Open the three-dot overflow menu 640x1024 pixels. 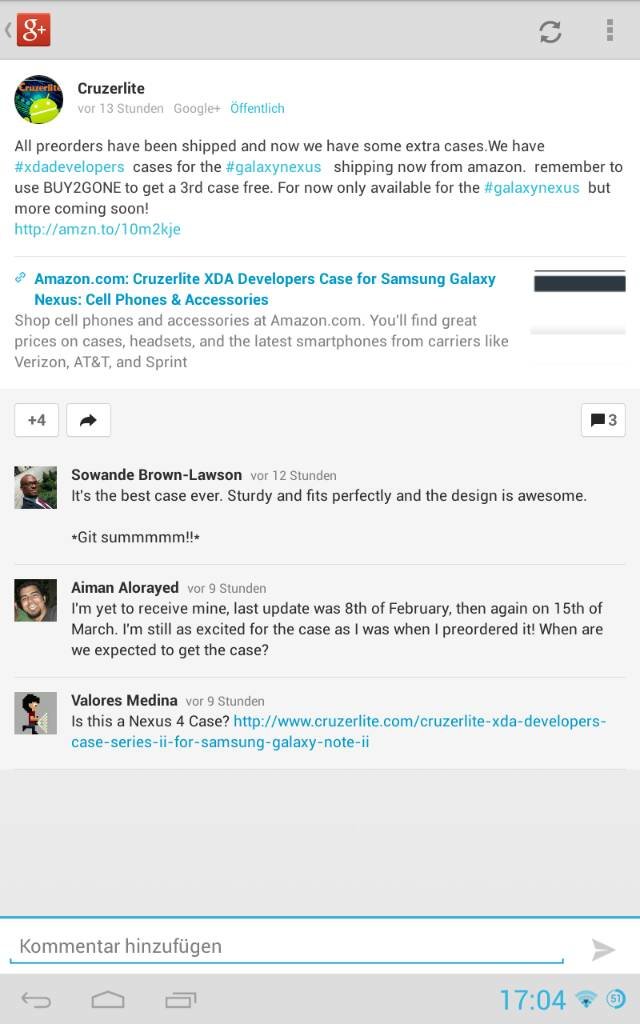pyautogui.click(x=609, y=31)
